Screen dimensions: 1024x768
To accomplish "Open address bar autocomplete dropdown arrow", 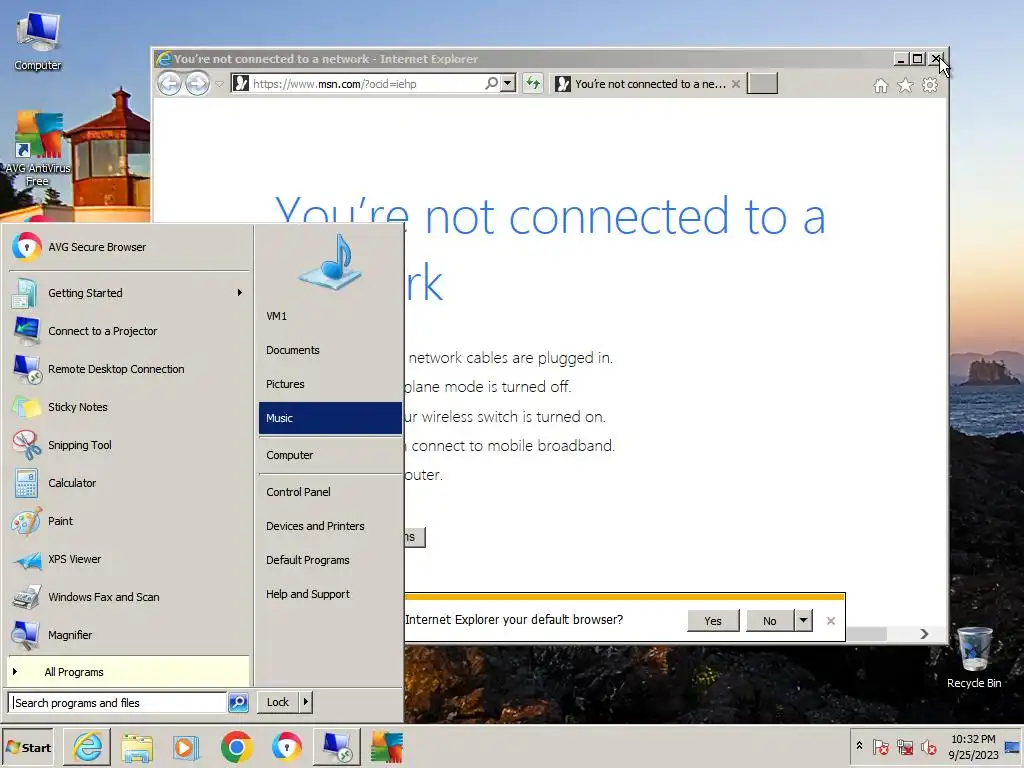I will click(x=508, y=84).
